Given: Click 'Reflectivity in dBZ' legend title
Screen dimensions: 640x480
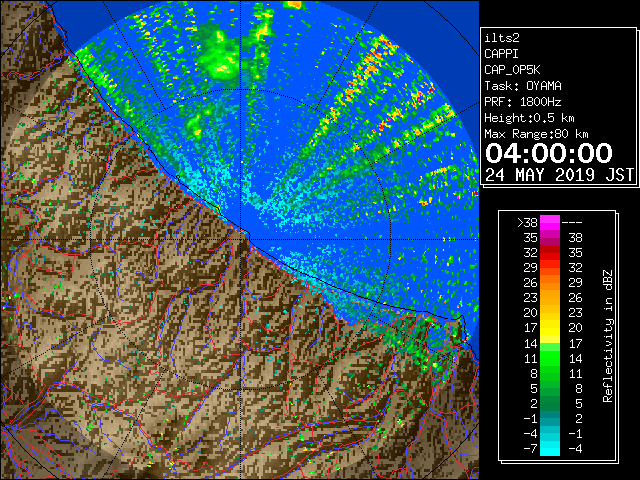Looking at the screenshot, I should click(x=608, y=336).
